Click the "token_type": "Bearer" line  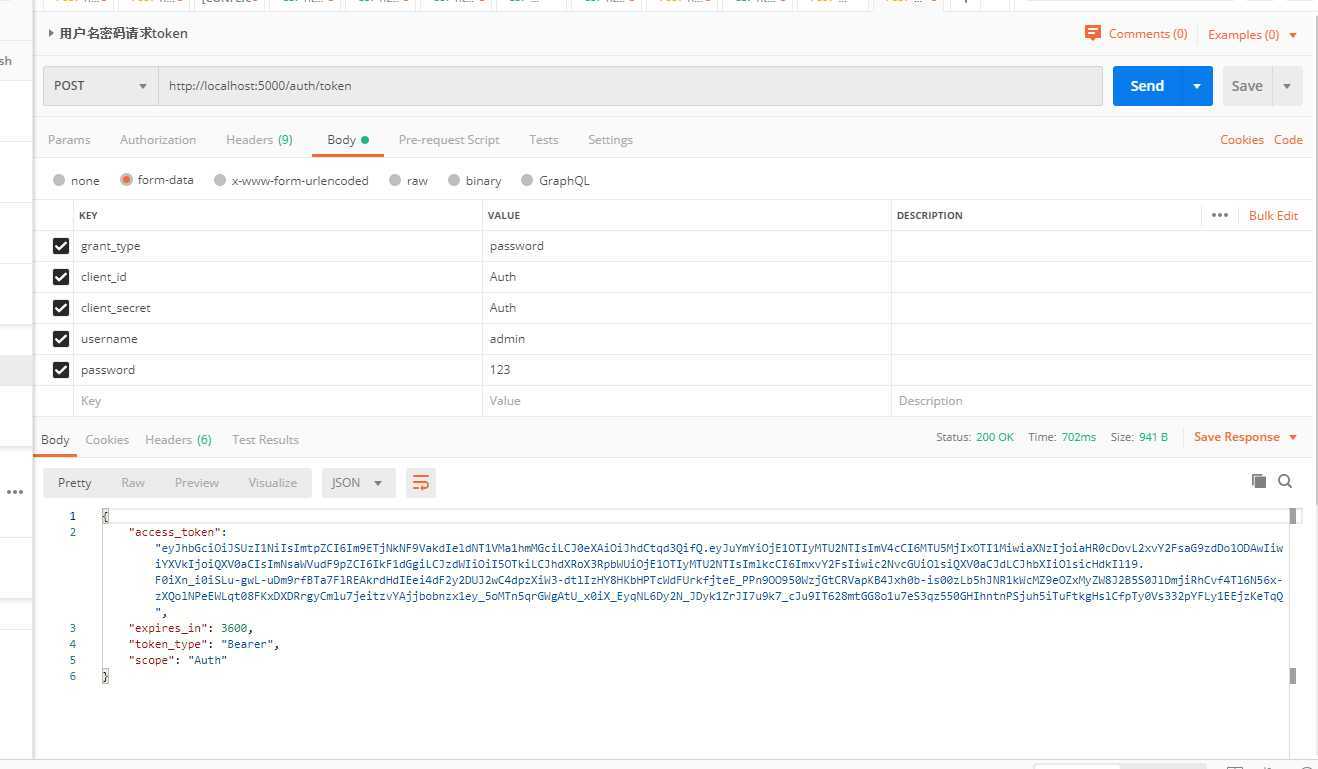pos(204,644)
